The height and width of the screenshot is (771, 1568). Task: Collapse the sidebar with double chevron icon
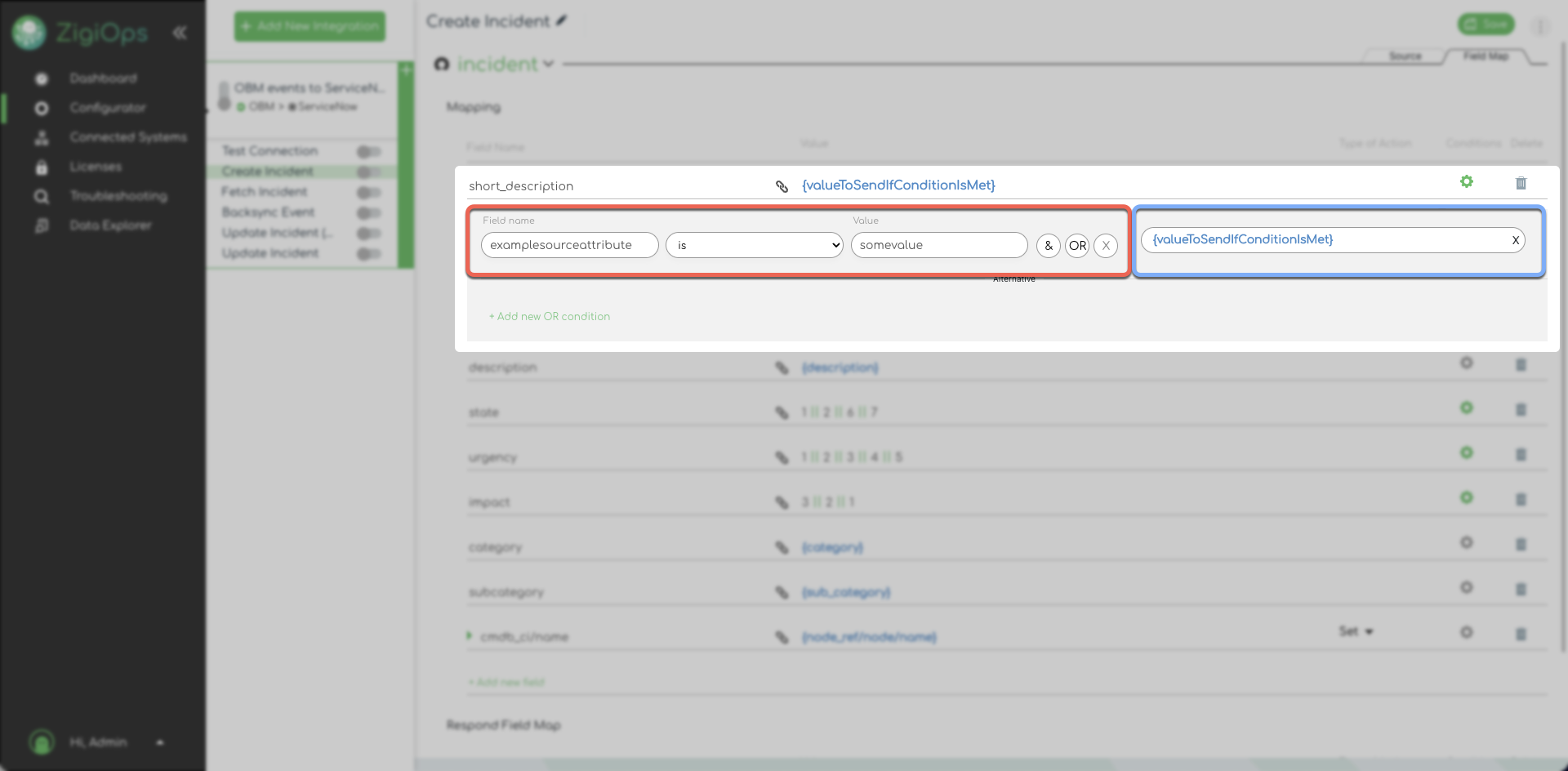point(180,33)
